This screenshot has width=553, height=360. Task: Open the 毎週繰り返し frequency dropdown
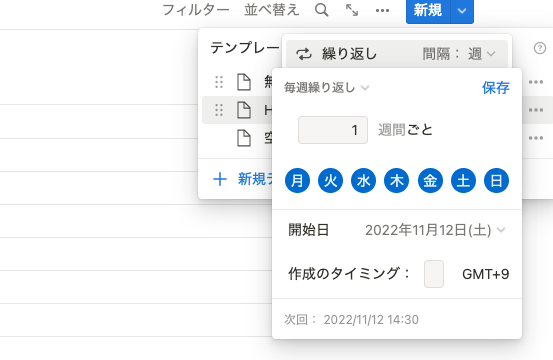coord(327,87)
